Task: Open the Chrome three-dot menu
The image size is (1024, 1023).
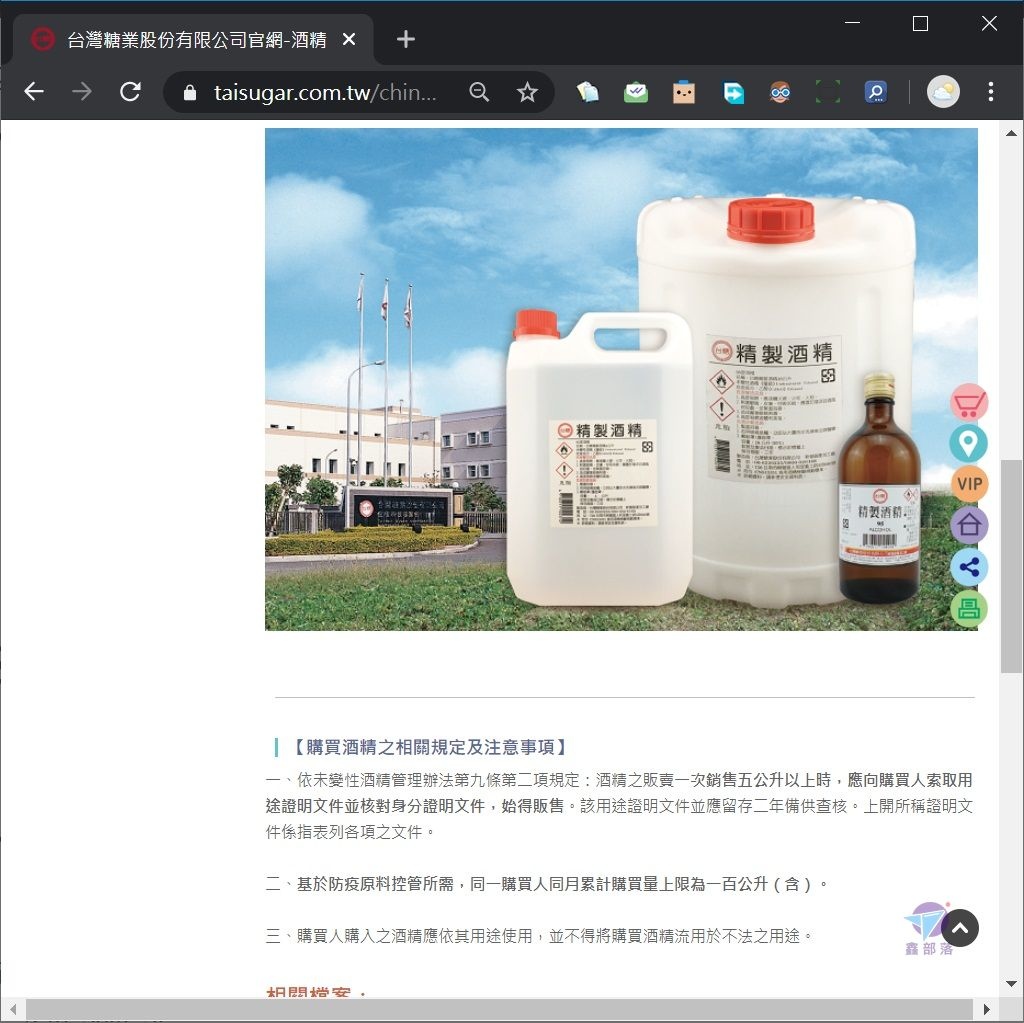Action: [x=991, y=92]
